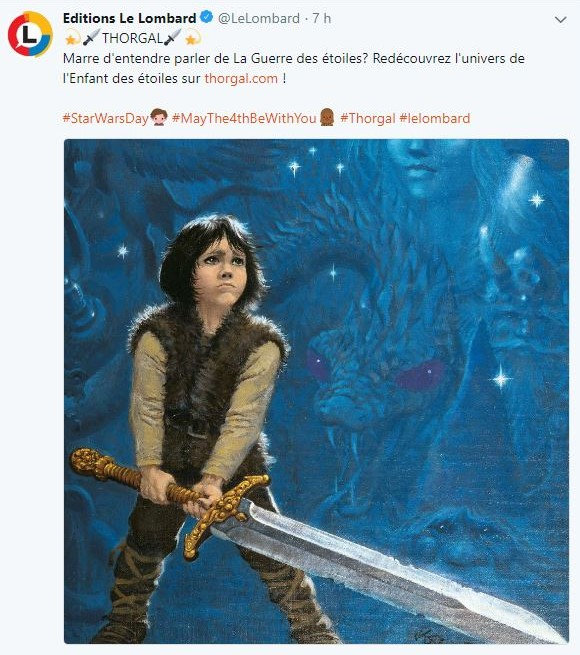Click the dagger emoji after THORGAL
The height and width of the screenshot is (655, 580).
coord(172,38)
